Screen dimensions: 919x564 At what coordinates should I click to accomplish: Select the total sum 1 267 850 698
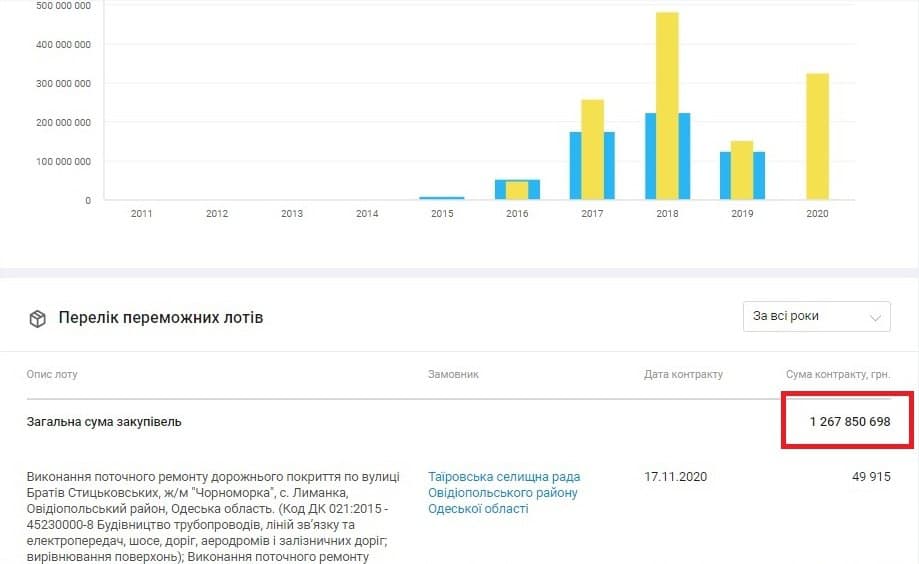tap(849, 421)
